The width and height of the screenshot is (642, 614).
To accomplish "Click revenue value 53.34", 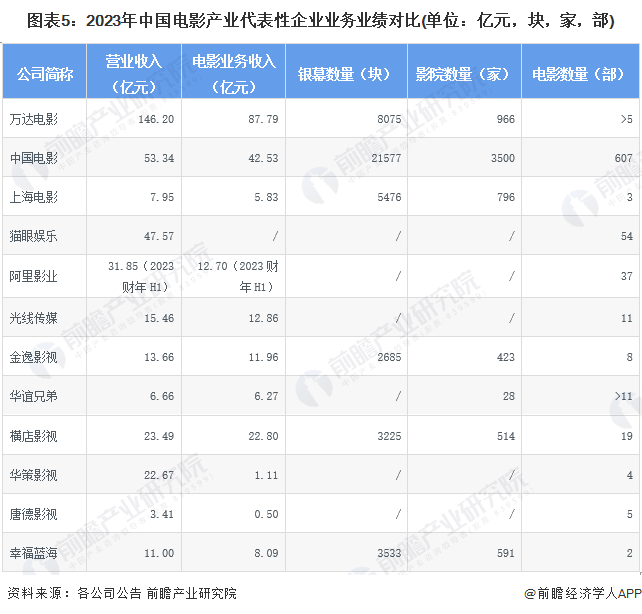I will pyautogui.click(x=159, y=158).
